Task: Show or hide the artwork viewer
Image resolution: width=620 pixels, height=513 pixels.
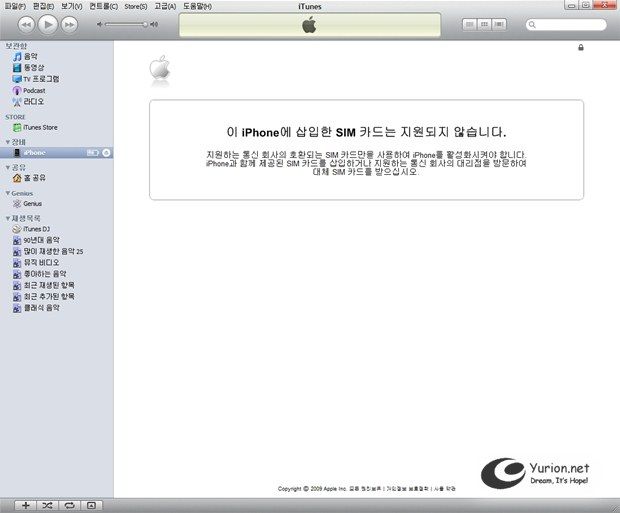Action: tap(91, 505)
